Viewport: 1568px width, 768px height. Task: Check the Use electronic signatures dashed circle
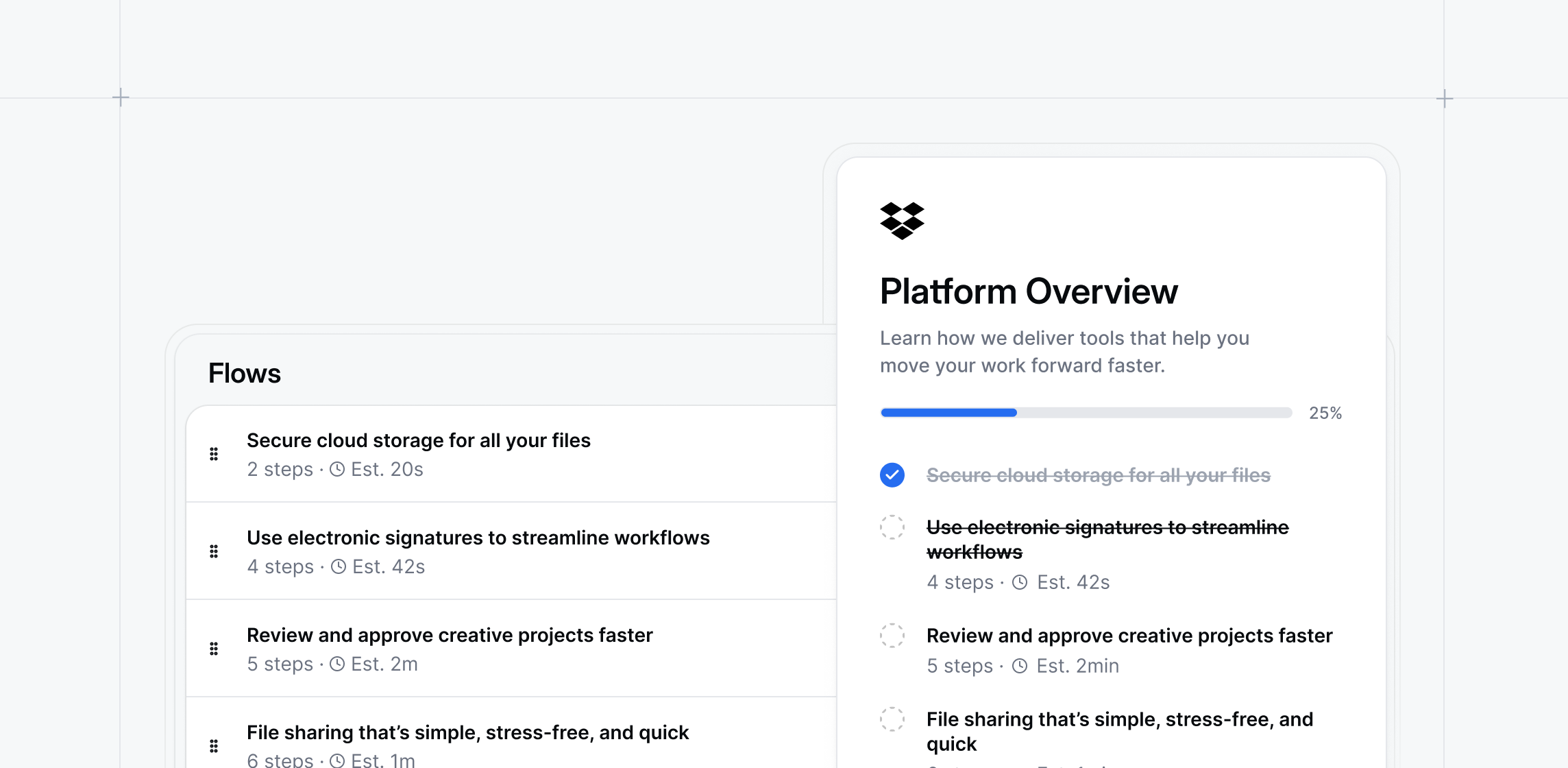(x=892, y=527)
